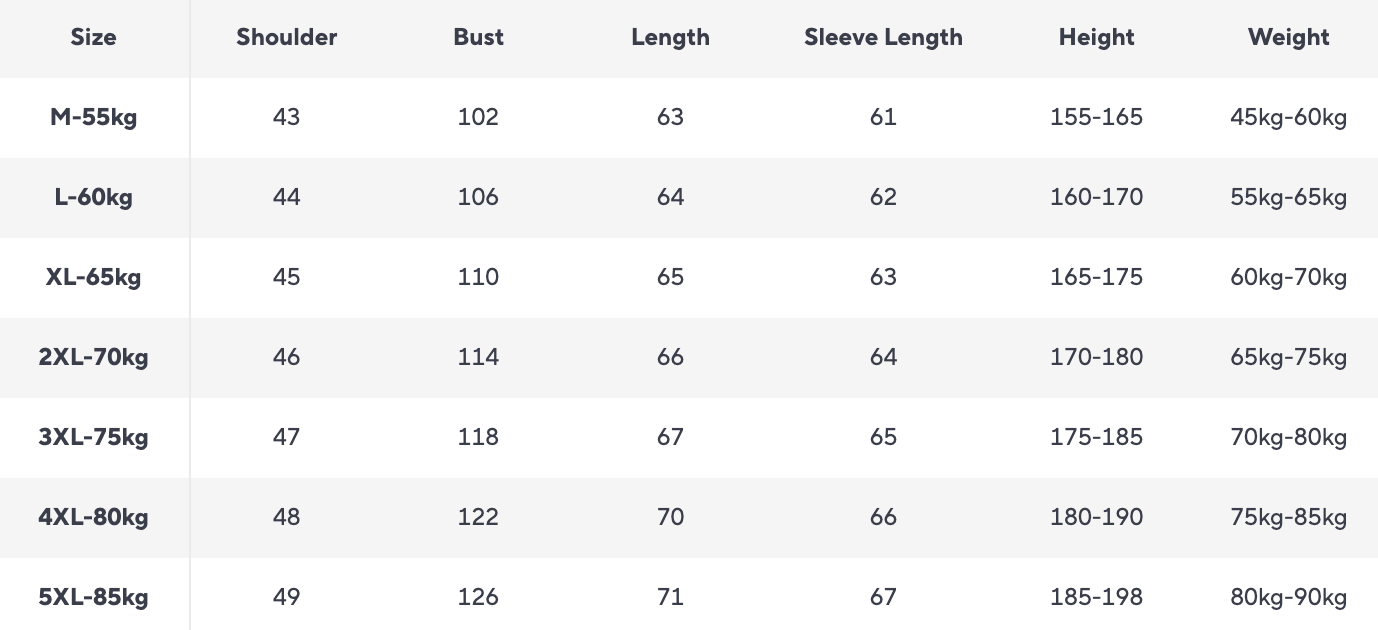This screenshot has height=630, width=1378.
Task: Click the Weight column header
Action: click(x=1288, y=38)
